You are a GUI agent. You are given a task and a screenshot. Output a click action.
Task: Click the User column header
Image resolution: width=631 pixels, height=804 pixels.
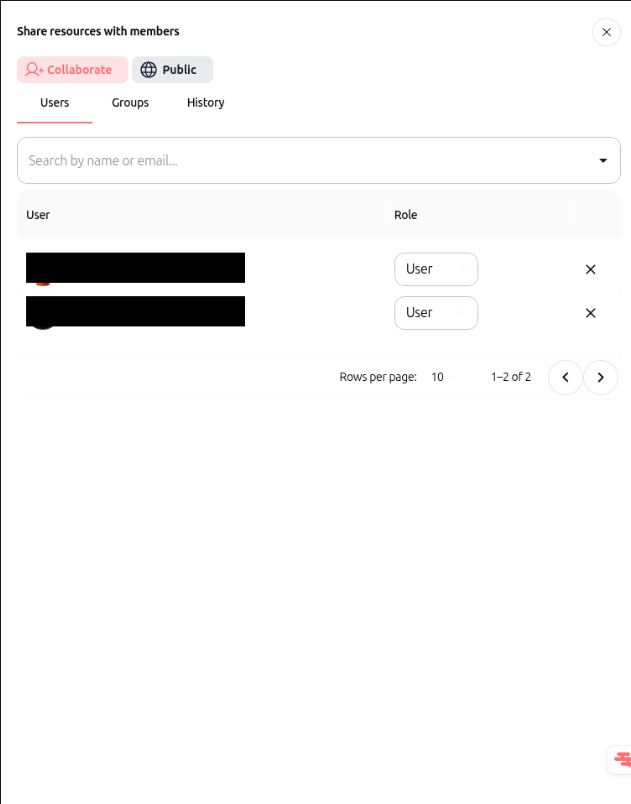tap(38, 215)
